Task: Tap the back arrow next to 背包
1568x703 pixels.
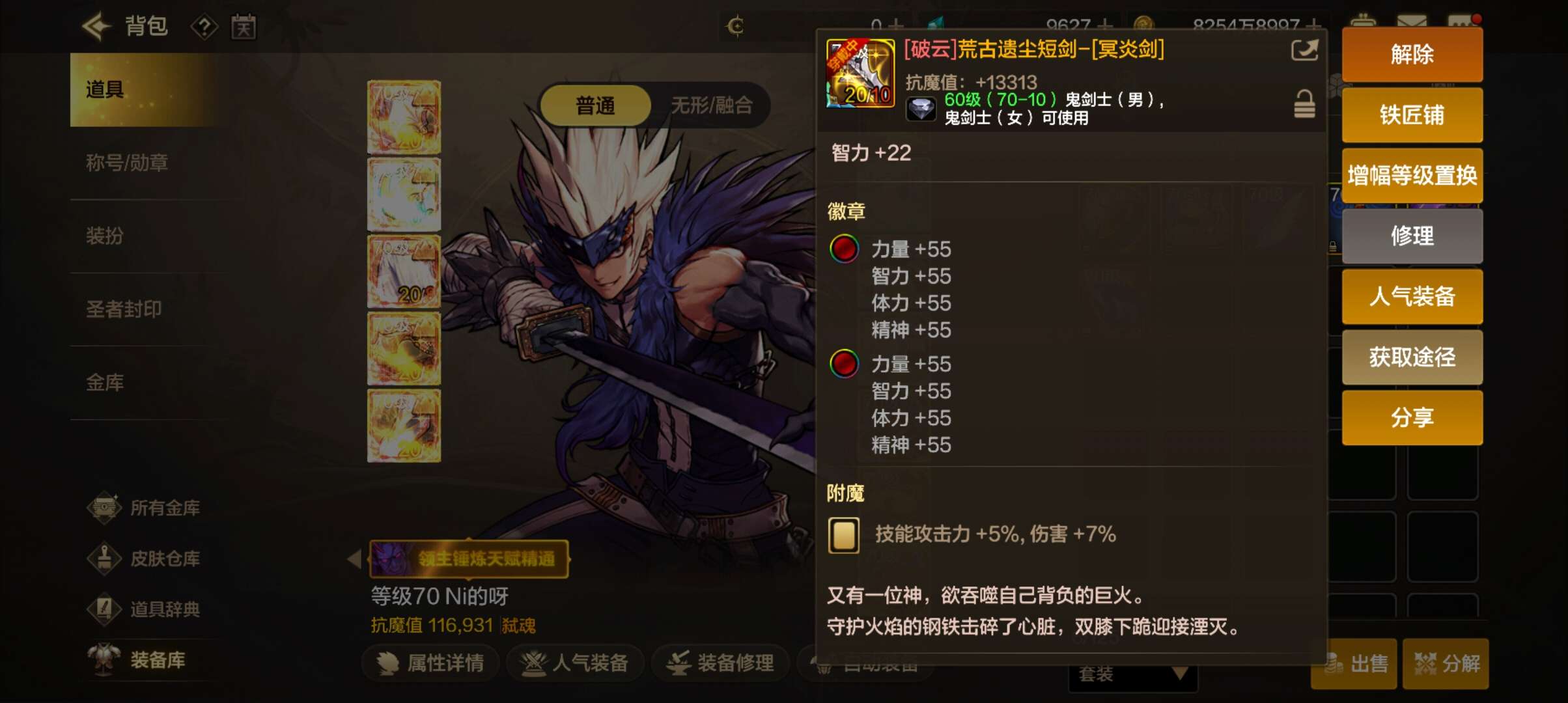Action: pyautogui.click(x=97, y=27)
